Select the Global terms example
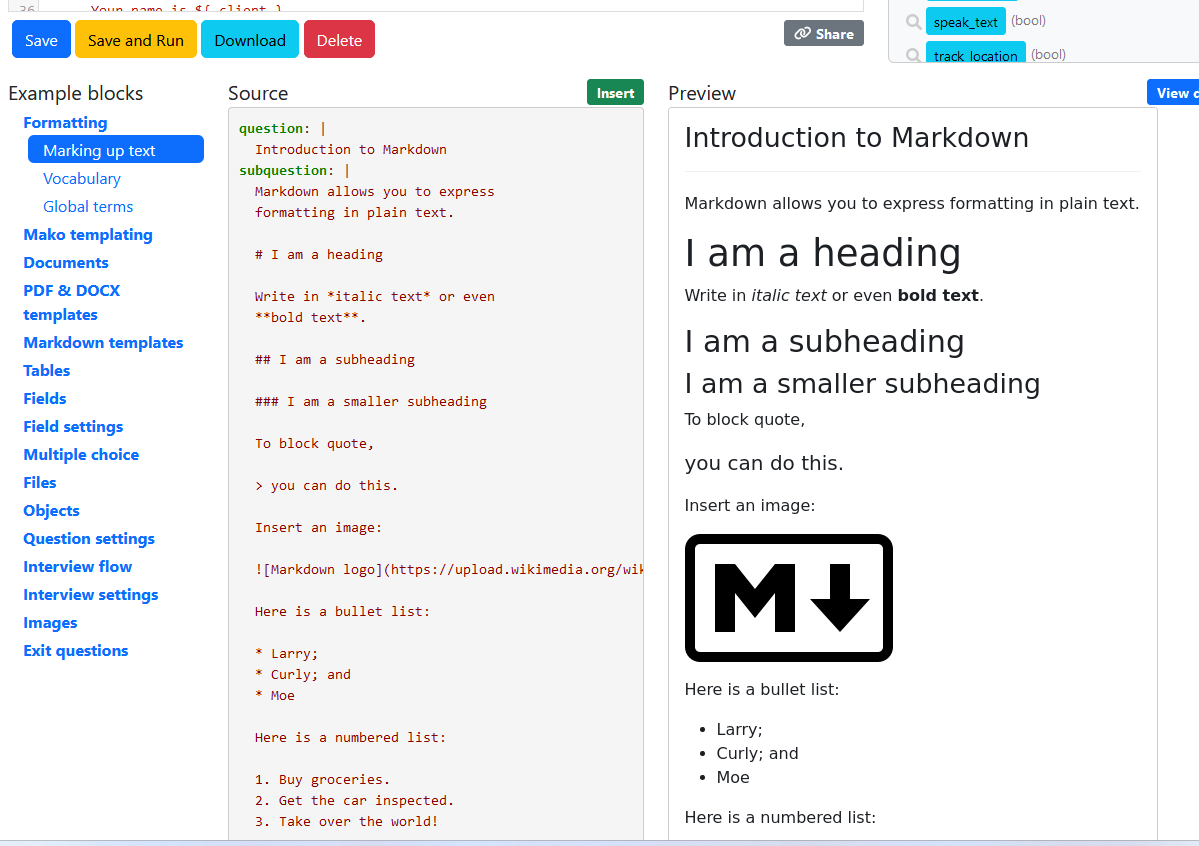 88,207
